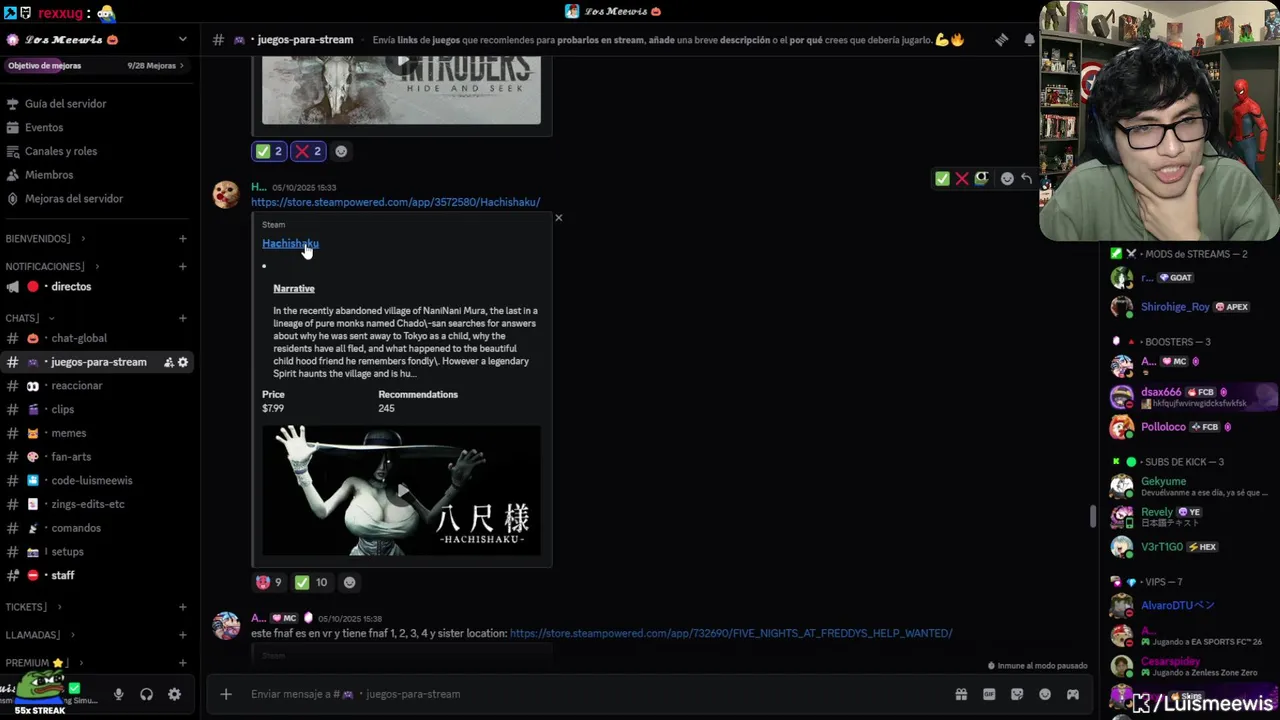Image resolution: width=1280 pixels, height=720 pixels.
Task: Toggle microphone mute in user panel
Action: click(x=118, y=694)
